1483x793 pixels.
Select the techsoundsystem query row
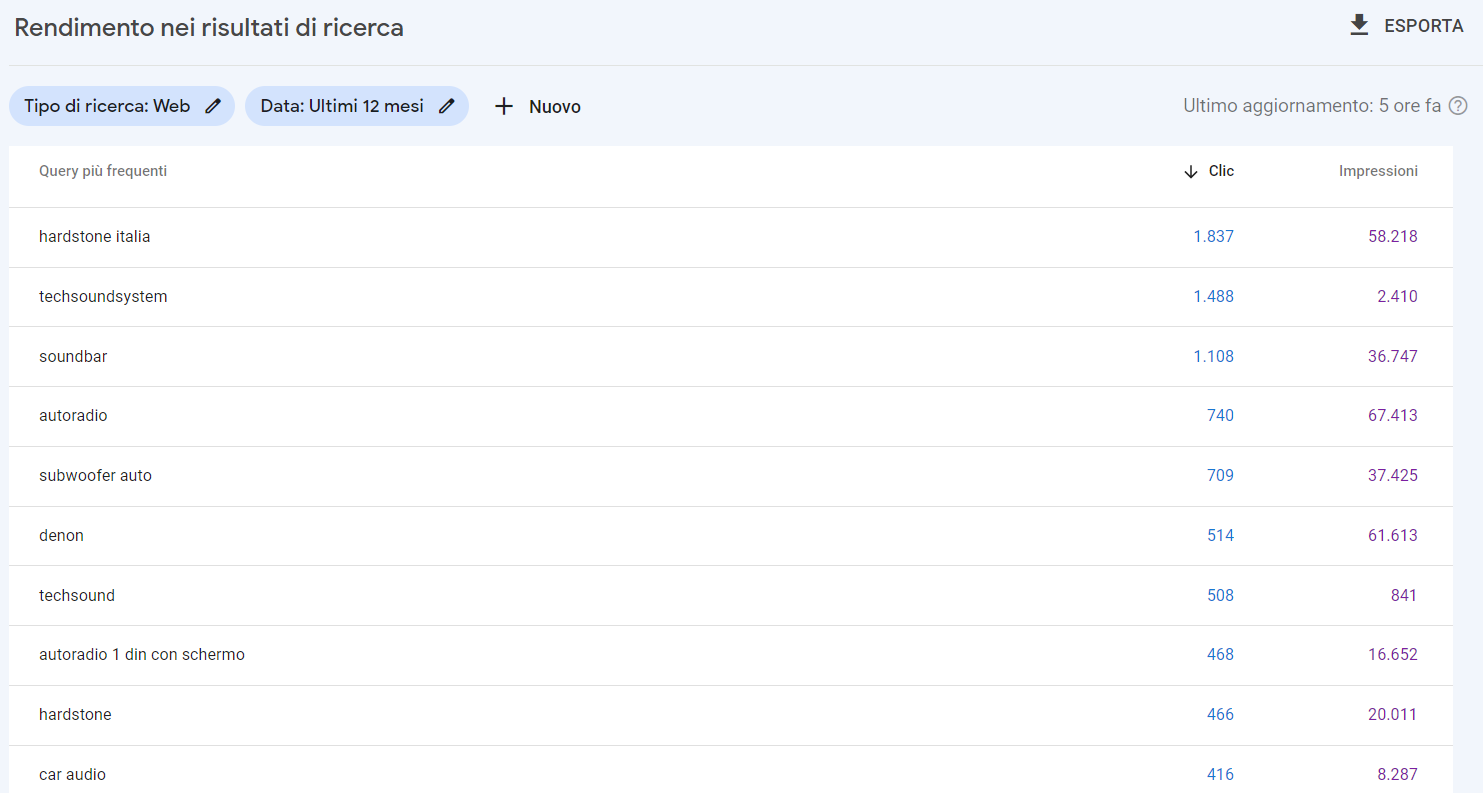pyautogui.click(x=731, y=297)
